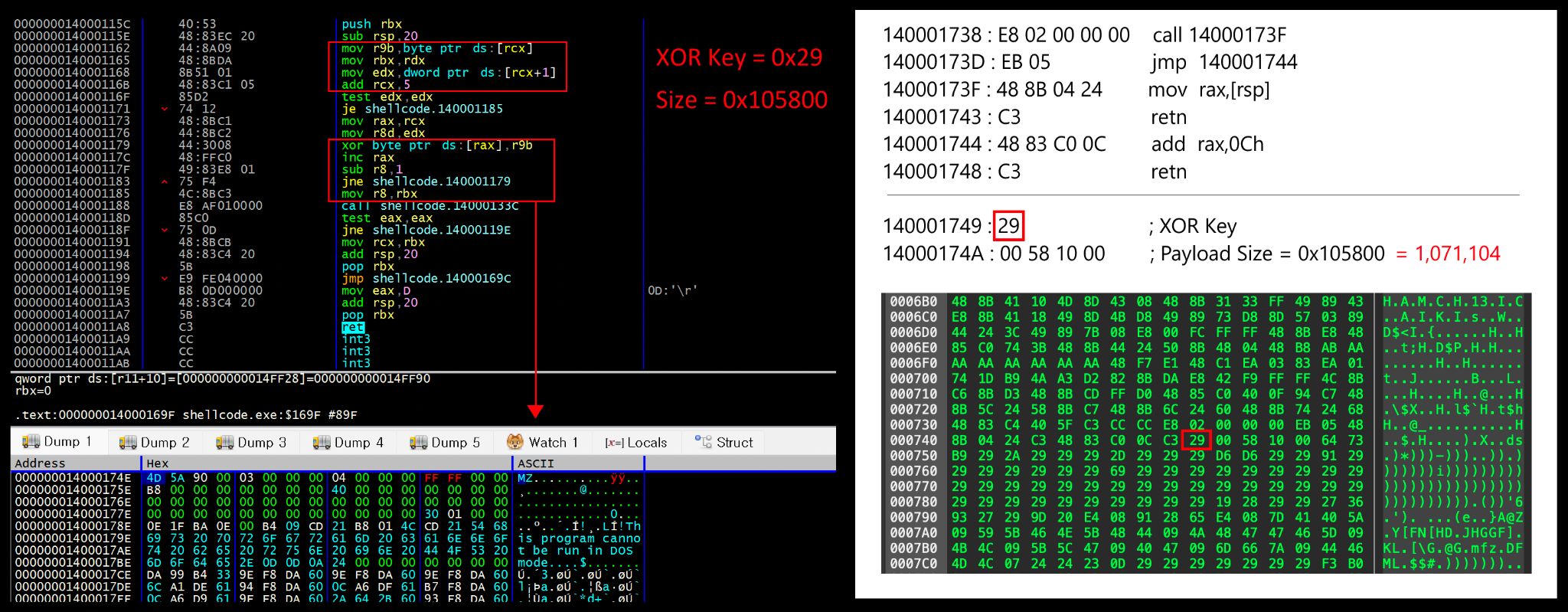The width and height of the screenshot is (1568, 612).
Task: Select the 'mov eax,D' instruction
Action: 376,290
